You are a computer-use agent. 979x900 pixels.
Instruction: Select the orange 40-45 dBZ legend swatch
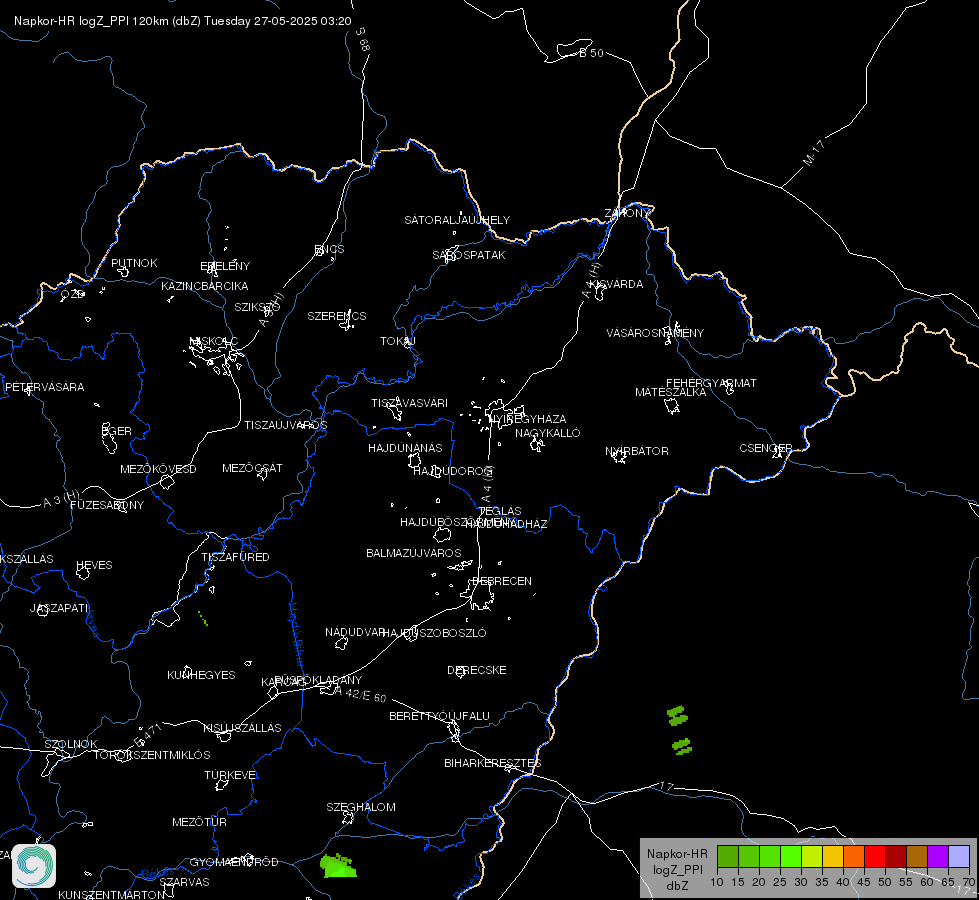[854, 857]
